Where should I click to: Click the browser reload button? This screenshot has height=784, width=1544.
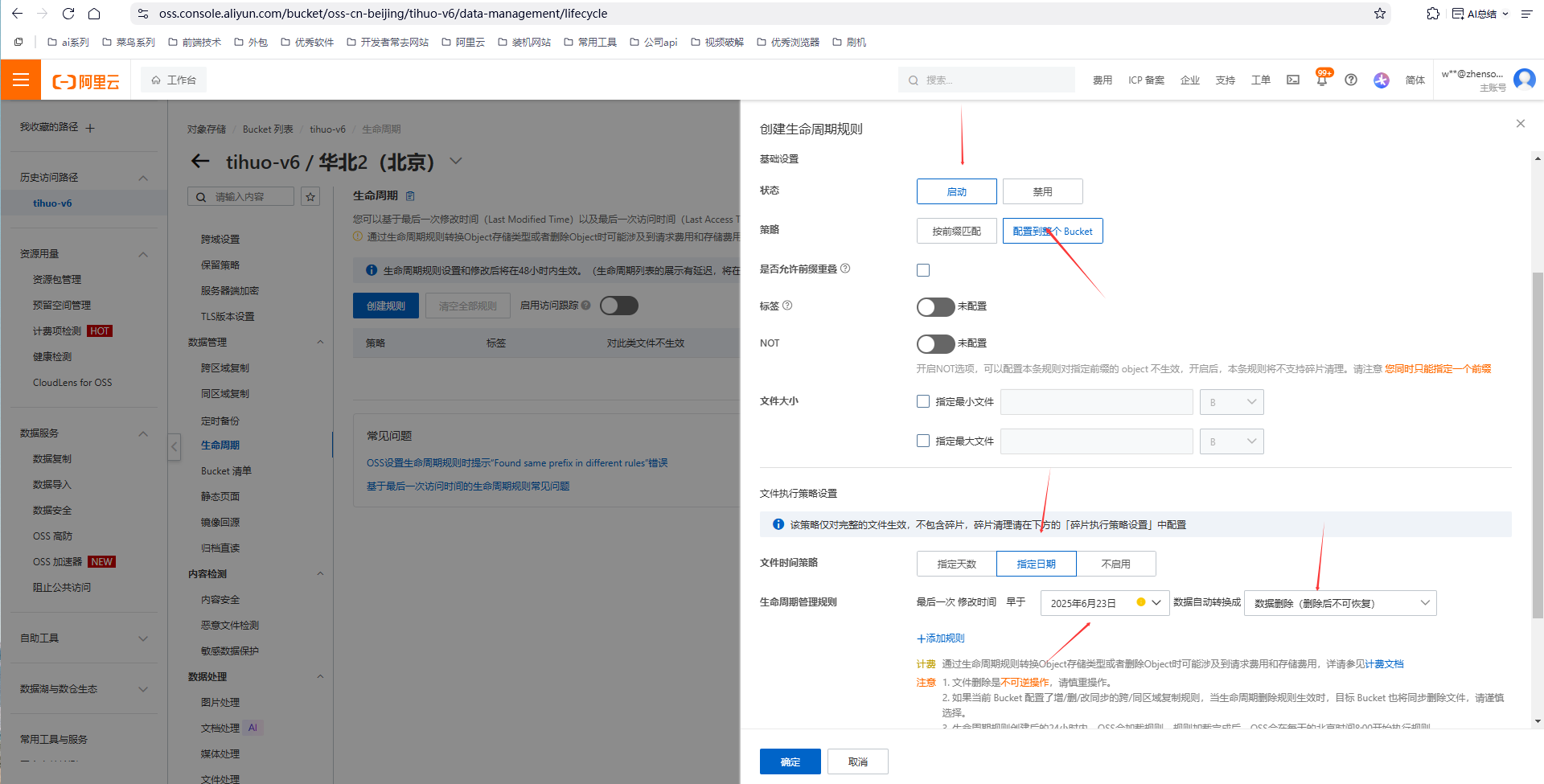(68, 14)
